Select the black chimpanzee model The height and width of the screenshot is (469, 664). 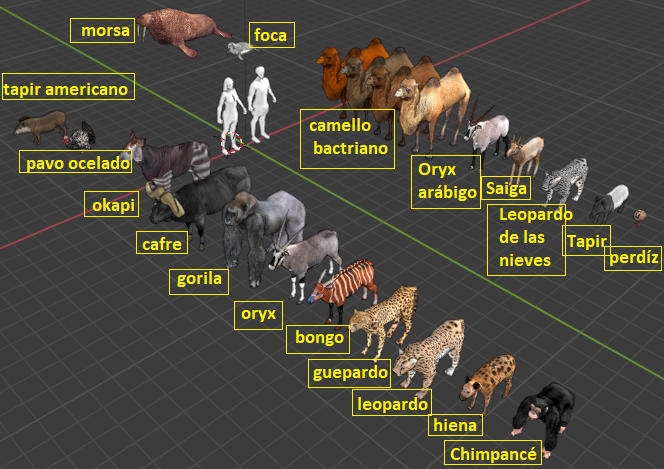coord(543,418)
